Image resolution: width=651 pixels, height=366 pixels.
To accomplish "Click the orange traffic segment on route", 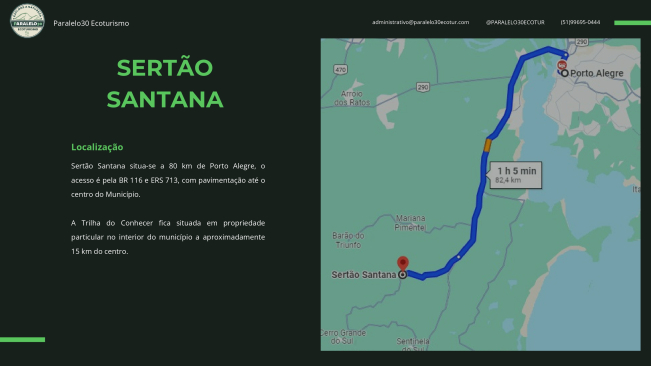I will click(488, 145).
